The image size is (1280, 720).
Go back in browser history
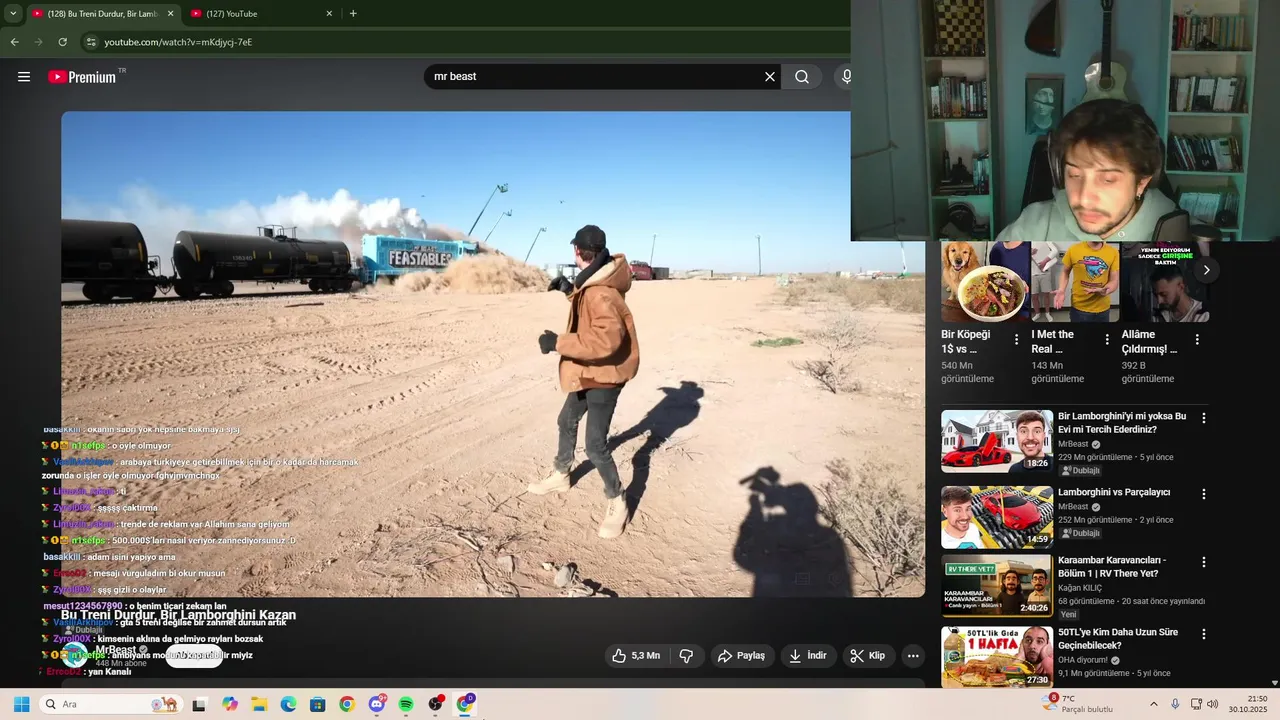tap(14, 42)
